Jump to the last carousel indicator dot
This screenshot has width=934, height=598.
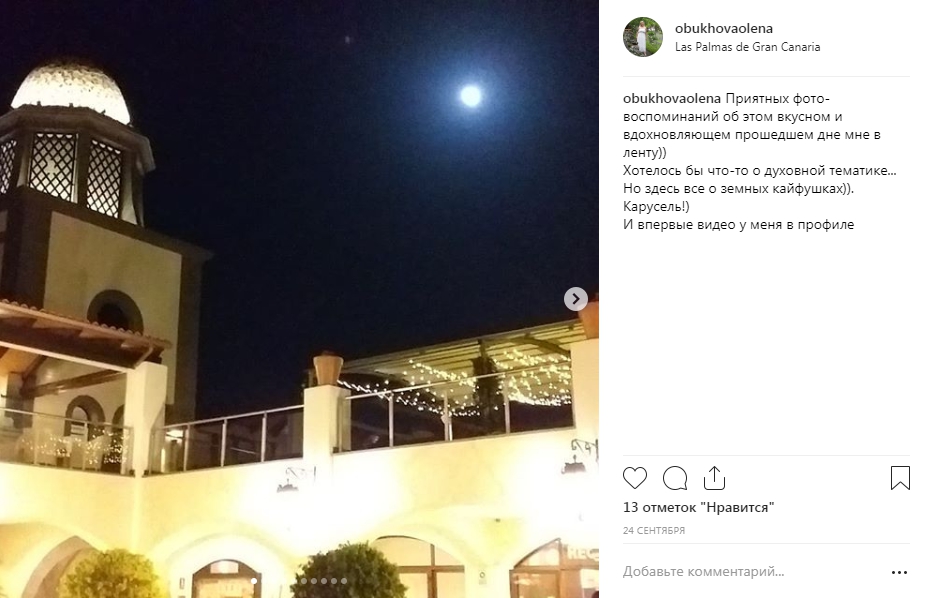344,581
